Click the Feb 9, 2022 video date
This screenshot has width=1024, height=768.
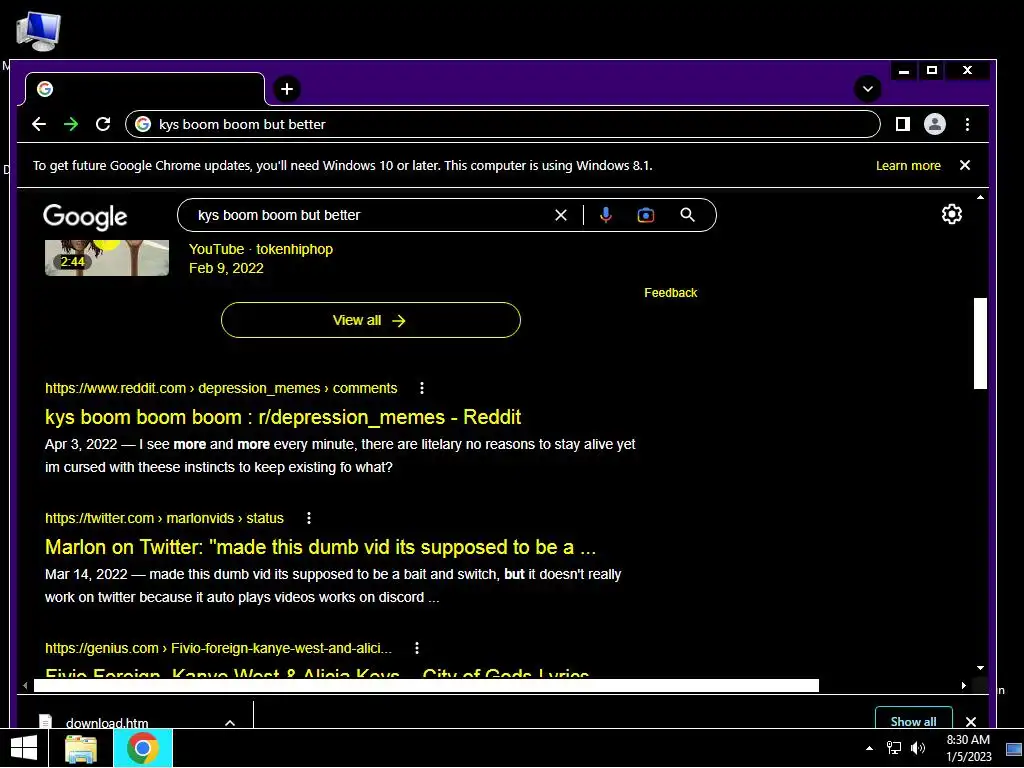click(226, 268)
